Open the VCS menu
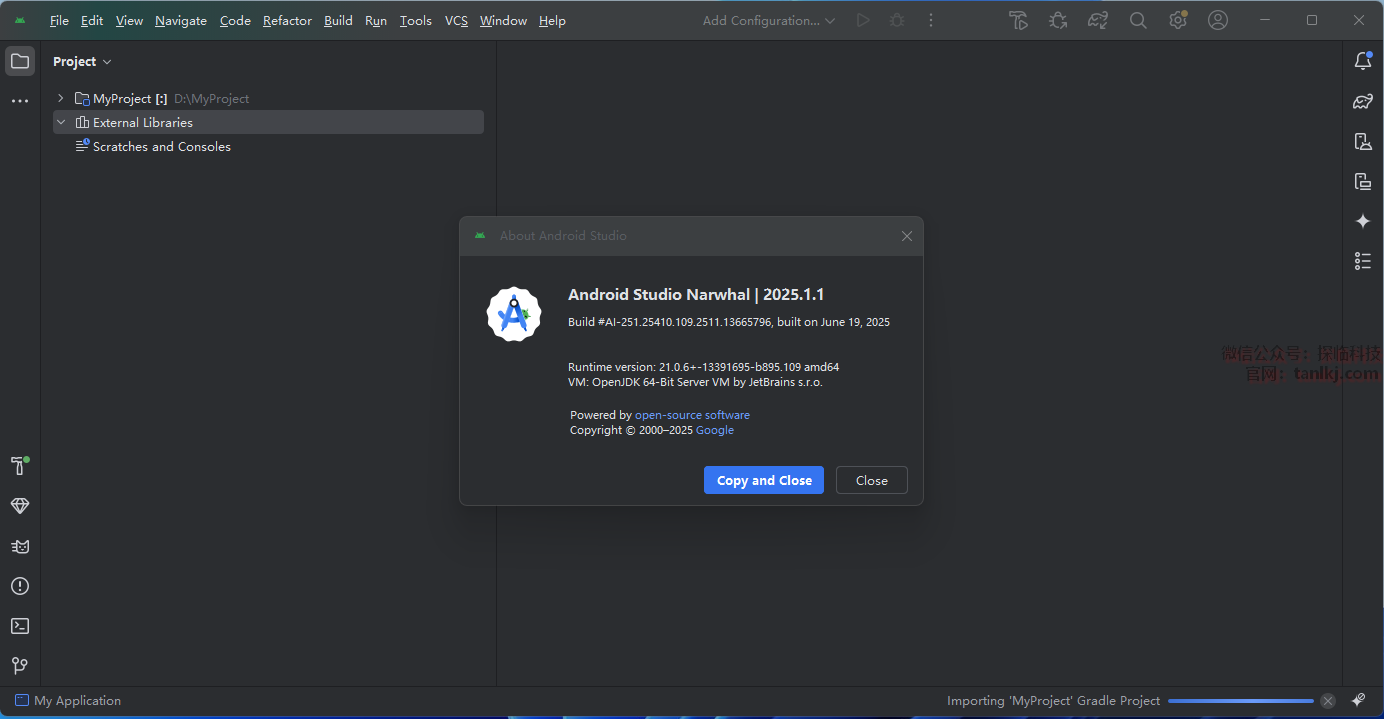The width and height of the screenshot is (1384, 719). [x=456, y=20]
